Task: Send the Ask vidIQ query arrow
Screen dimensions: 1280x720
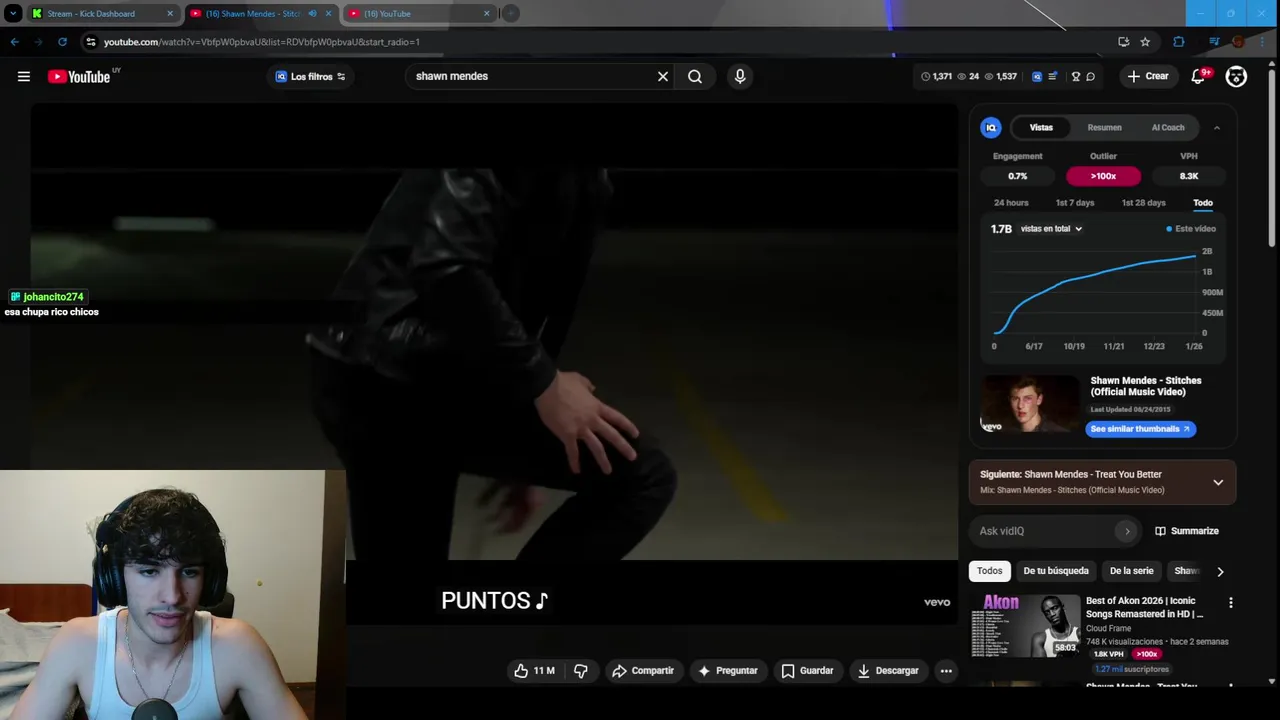Action: click(x=1127, y=531)
